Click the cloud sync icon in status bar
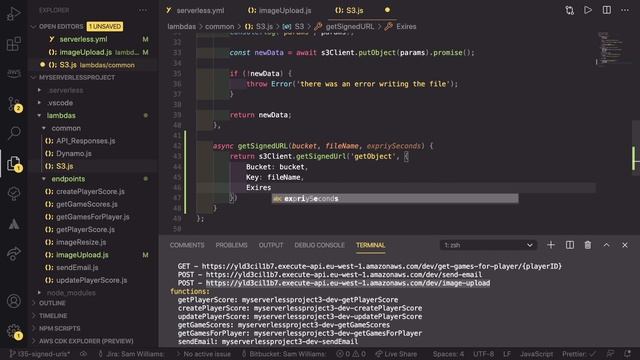The image size is (640, 360). [83, 354]
